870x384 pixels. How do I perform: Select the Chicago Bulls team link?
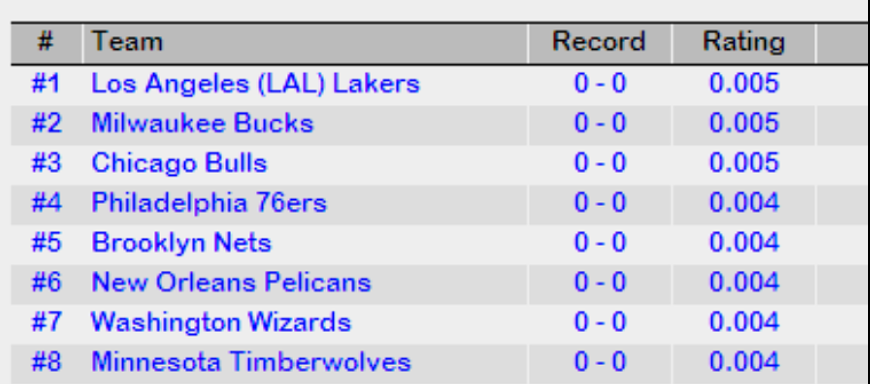[x=179, y=164]
